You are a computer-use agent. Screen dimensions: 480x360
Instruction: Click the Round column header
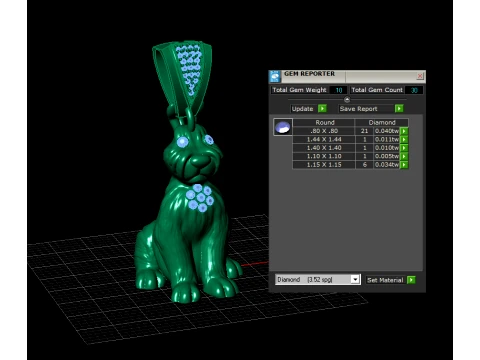[x=324, y=122]
